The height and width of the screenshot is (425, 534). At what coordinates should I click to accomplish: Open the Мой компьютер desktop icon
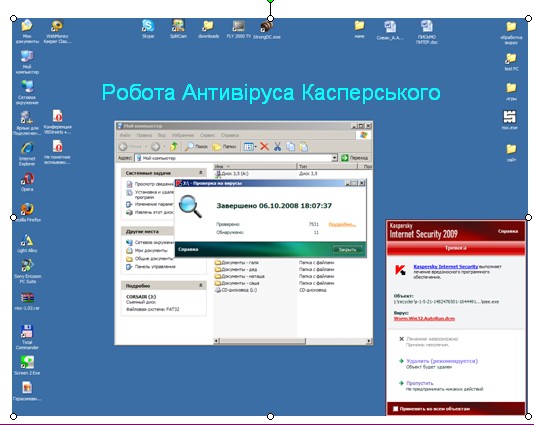27,62
